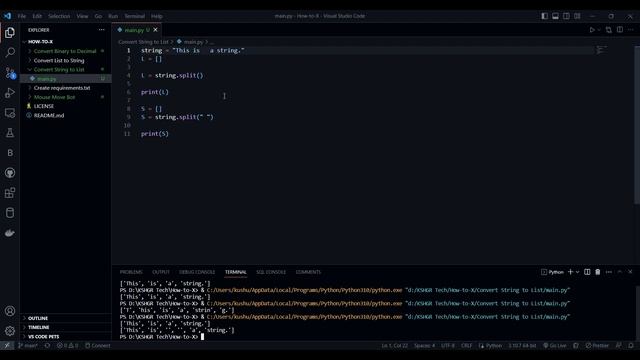Click the Go Live status bar button
Screen dimensions: 640x360
coord(554,345)
